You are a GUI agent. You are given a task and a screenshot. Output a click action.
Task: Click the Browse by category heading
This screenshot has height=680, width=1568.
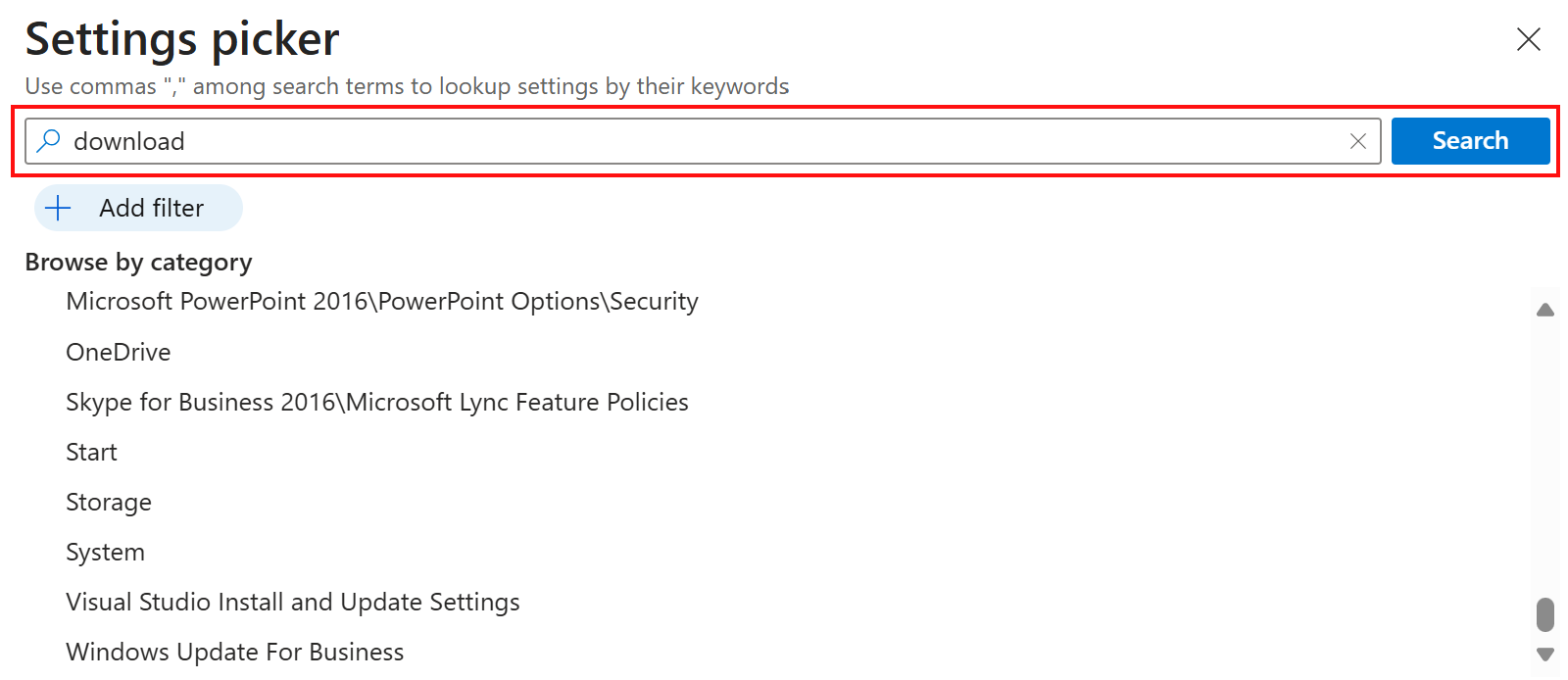(138, 262)
